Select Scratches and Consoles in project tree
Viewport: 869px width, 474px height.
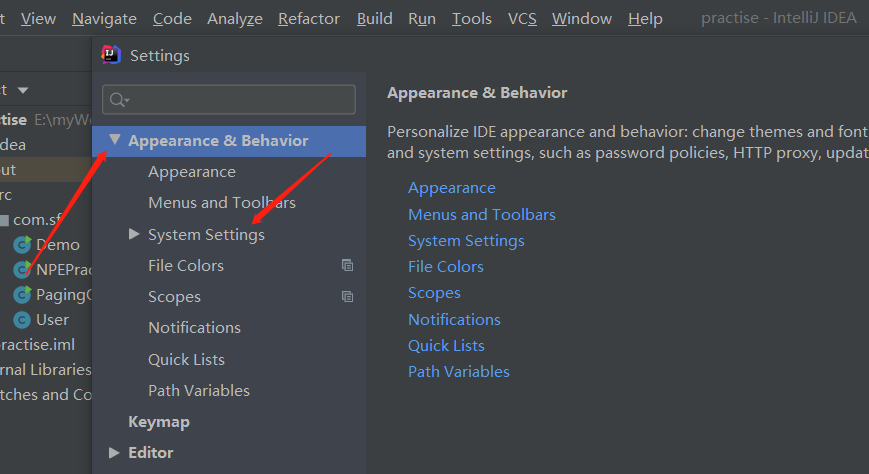coord(45,395)
